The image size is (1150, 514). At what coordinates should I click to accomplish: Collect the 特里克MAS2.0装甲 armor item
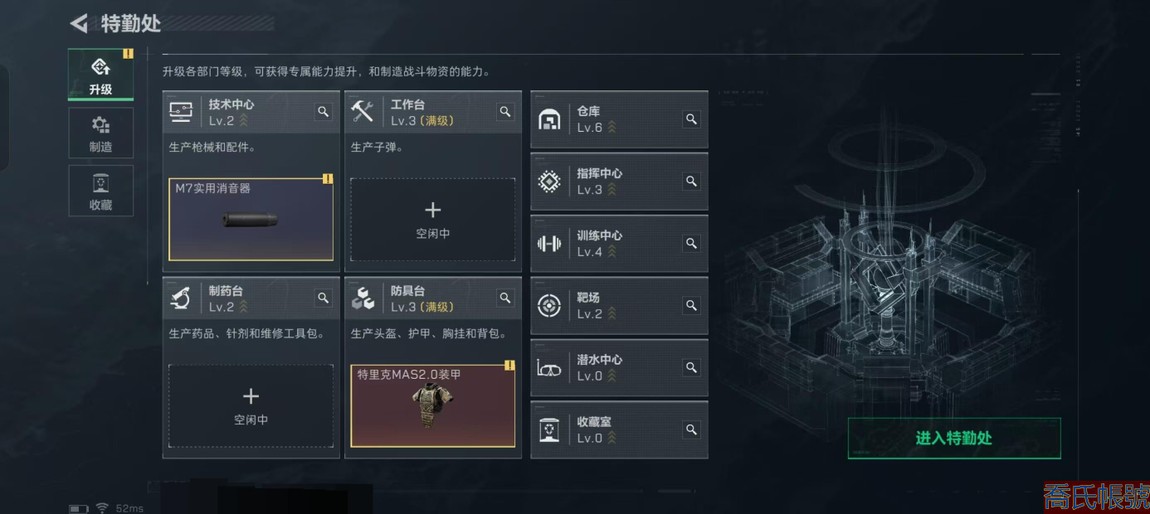[433, 405]
